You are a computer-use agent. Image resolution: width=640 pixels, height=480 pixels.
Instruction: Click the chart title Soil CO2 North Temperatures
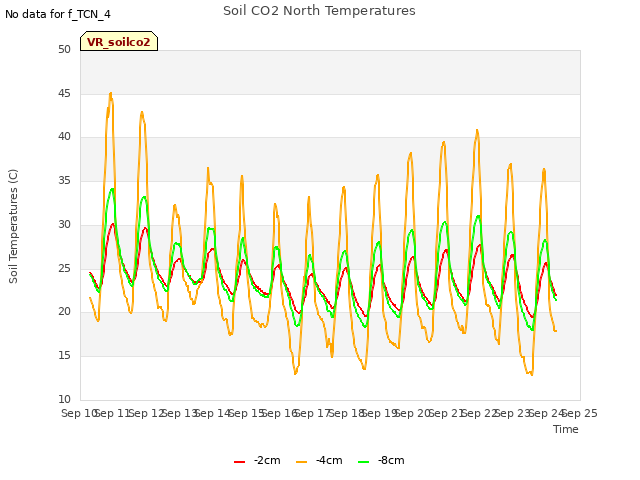pos(319,11)
